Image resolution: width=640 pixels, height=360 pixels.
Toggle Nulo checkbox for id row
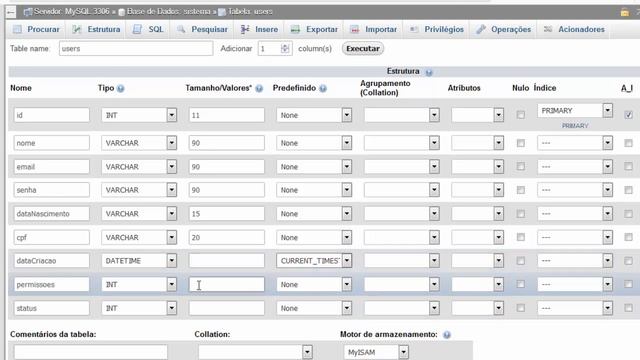click(x=520, y=115)
